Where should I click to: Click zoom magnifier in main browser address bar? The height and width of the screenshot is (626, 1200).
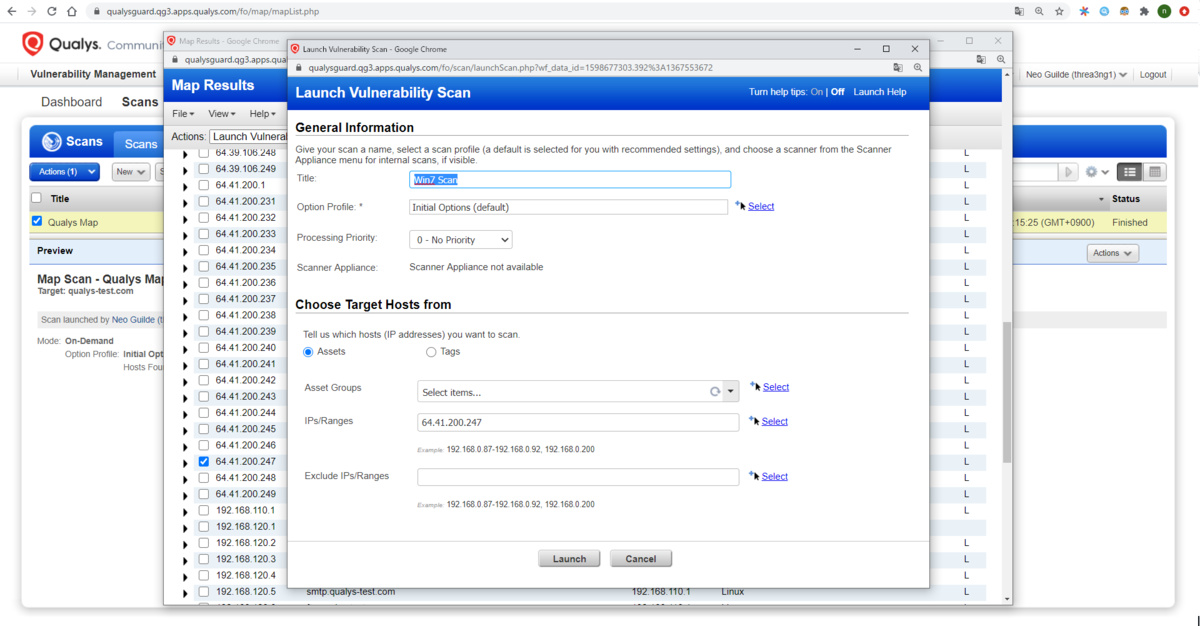point(1039,11)
